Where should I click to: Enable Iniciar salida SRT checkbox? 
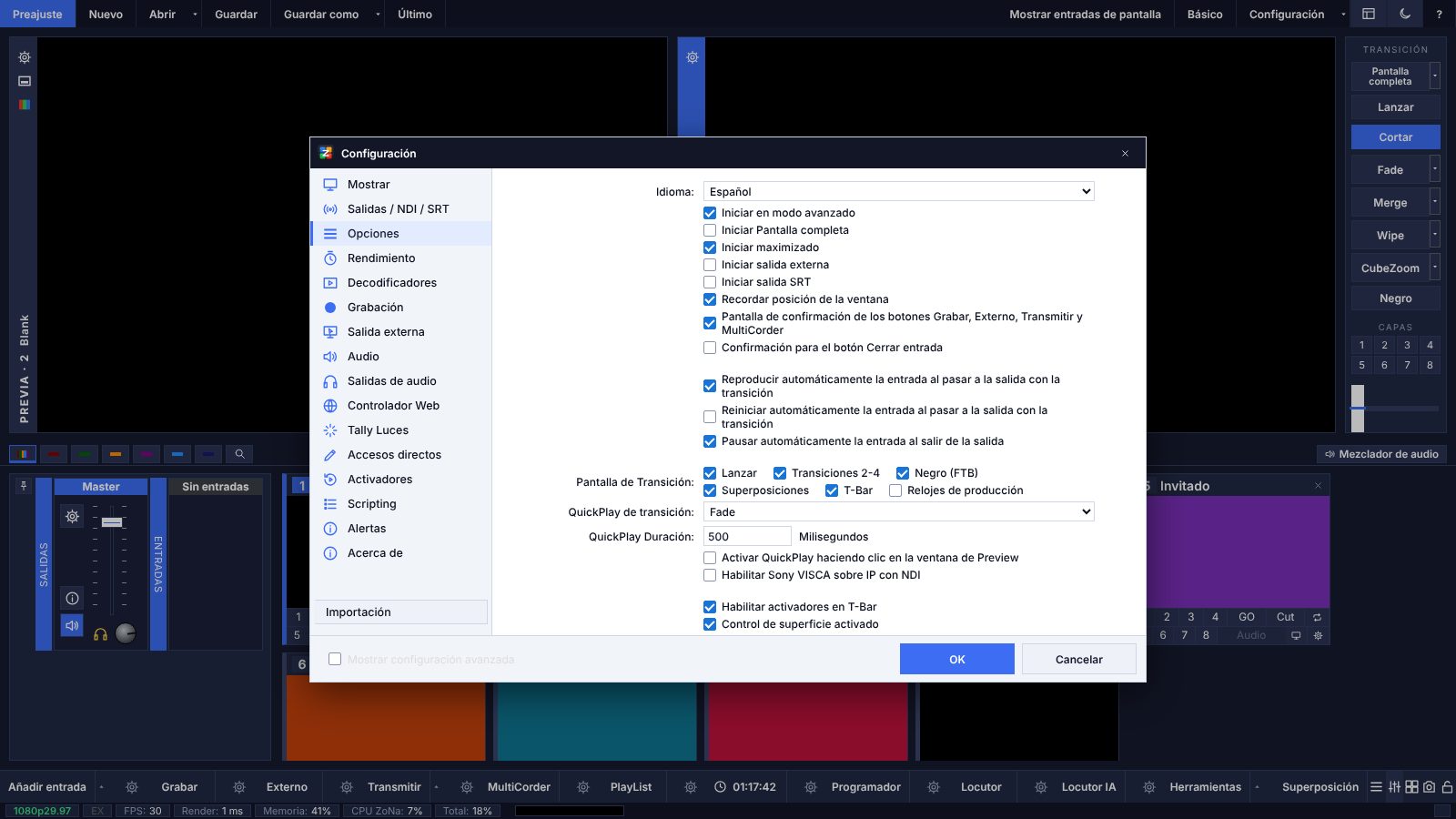click(x=710, y=282)
